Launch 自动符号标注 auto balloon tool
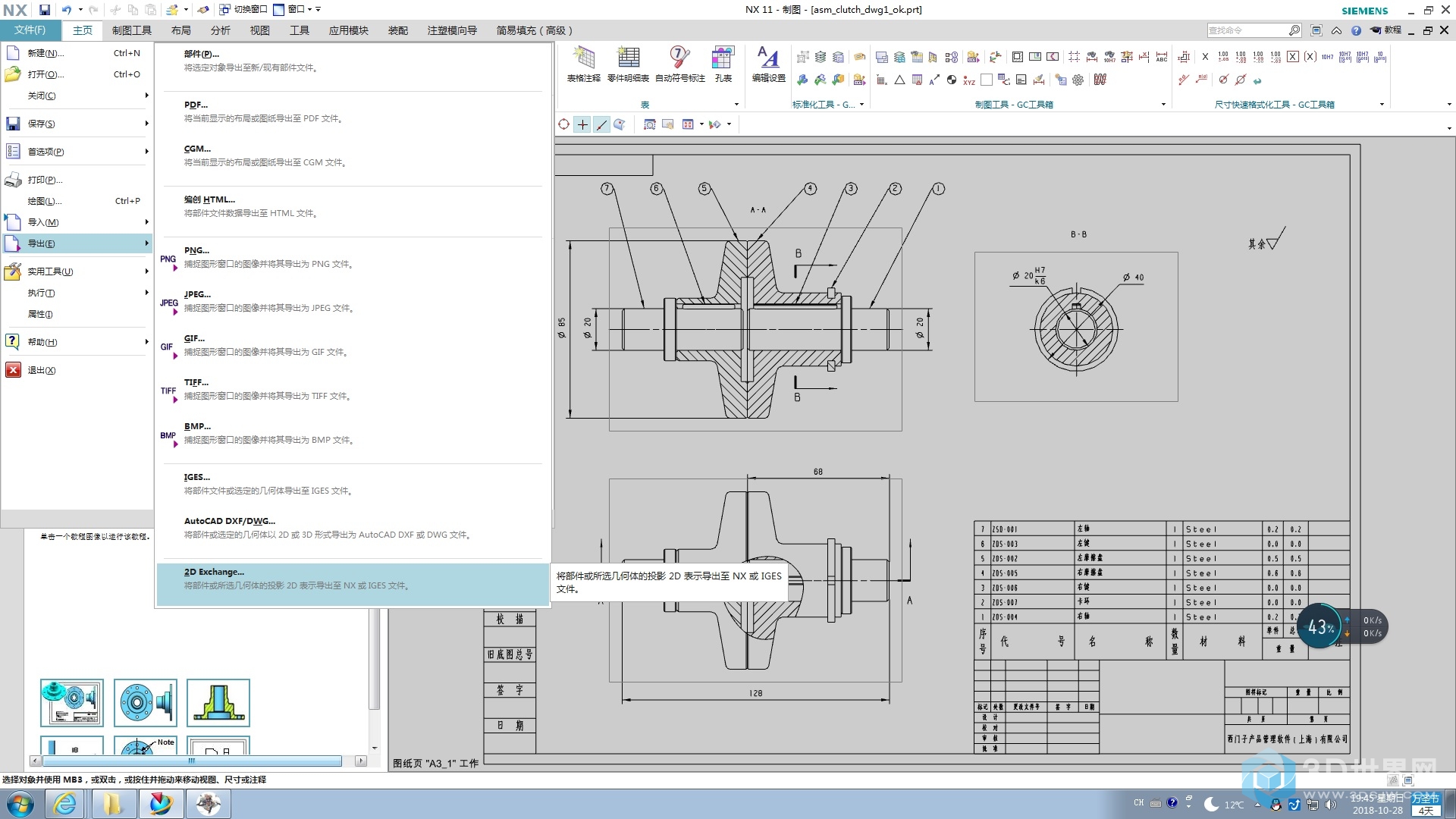Viewport: 1456px width, 819px height. coord(679,64)
